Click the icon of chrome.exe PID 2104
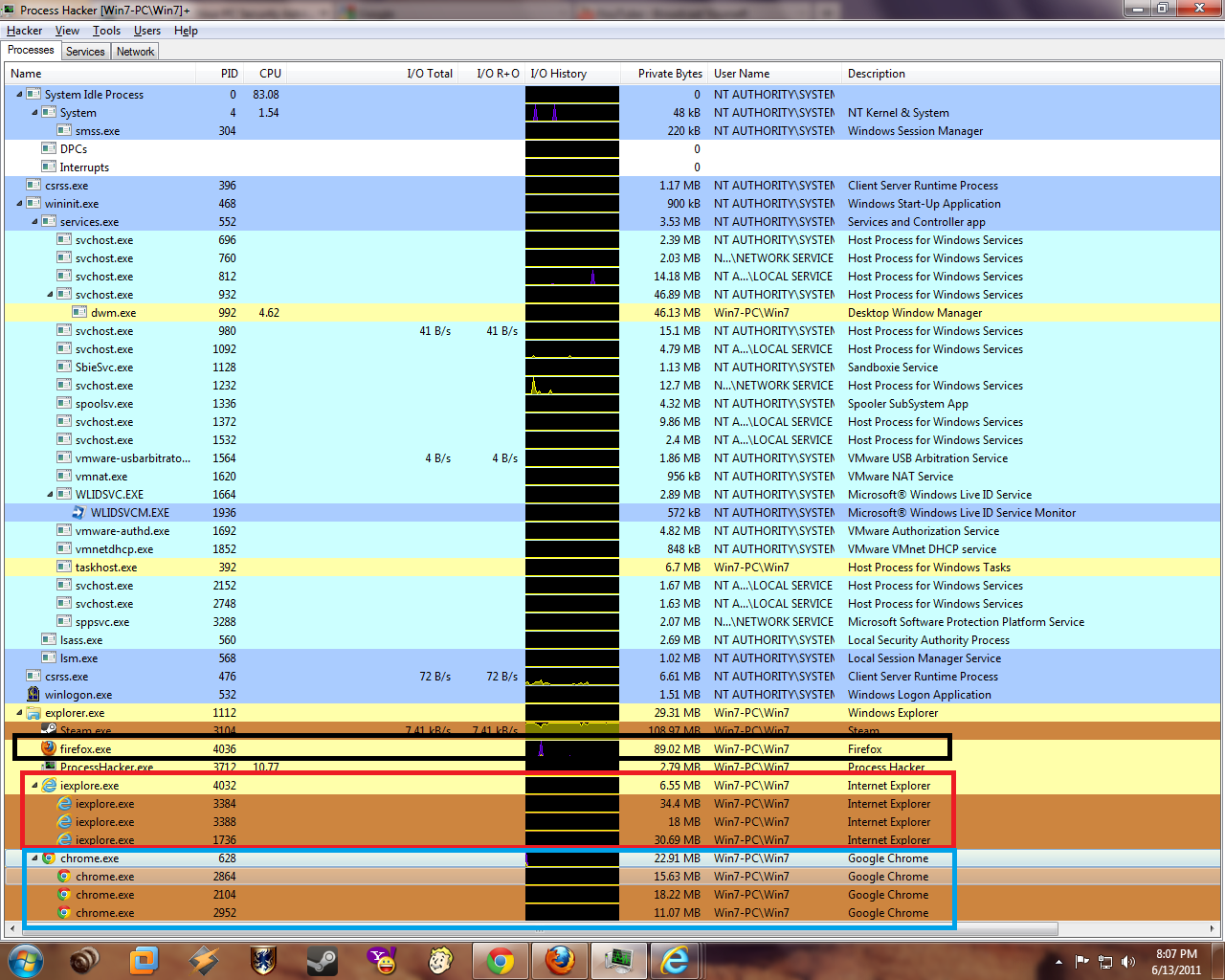The width and height of the screenshot is (1225, 980). point(64,895)
